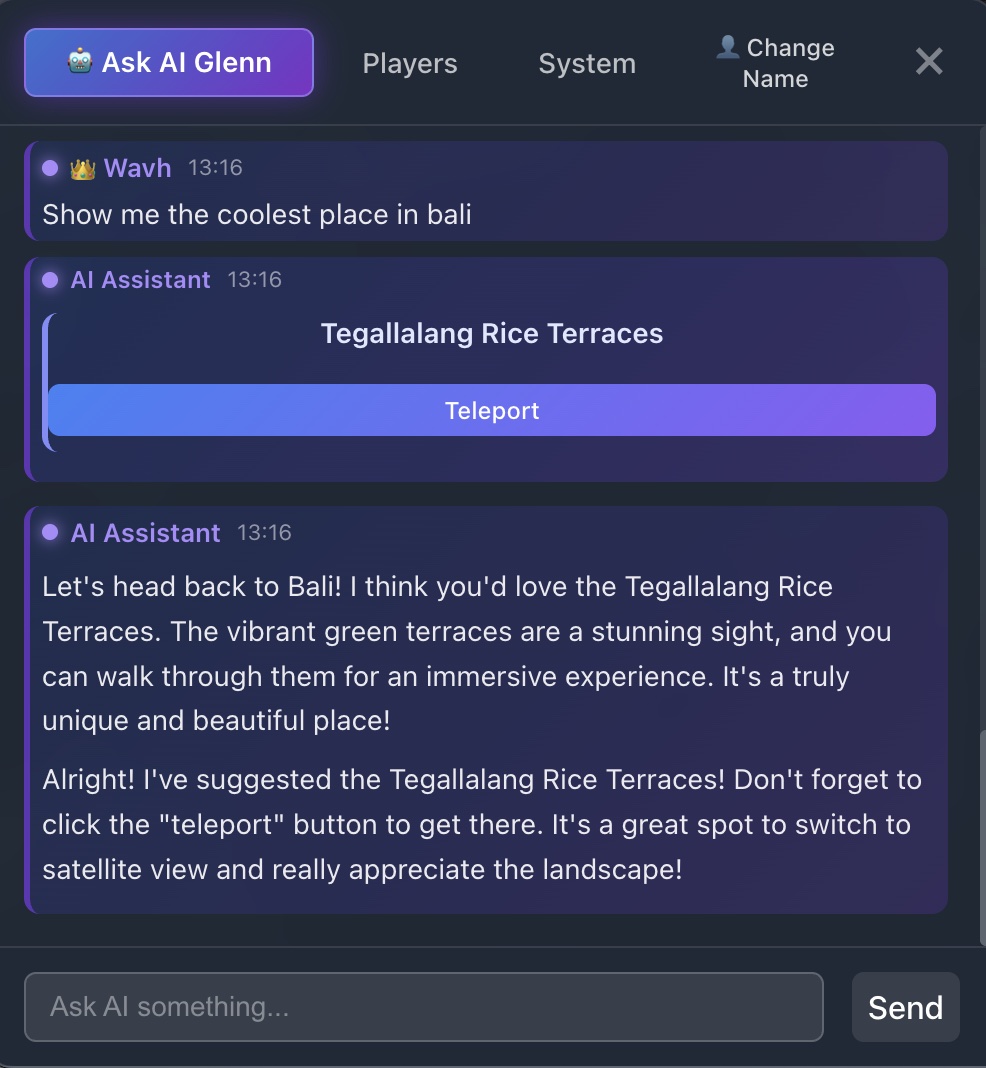Select the Ask AI Glenn tab
This screenshot has width=986, height=1068.
tap(168, 62)
